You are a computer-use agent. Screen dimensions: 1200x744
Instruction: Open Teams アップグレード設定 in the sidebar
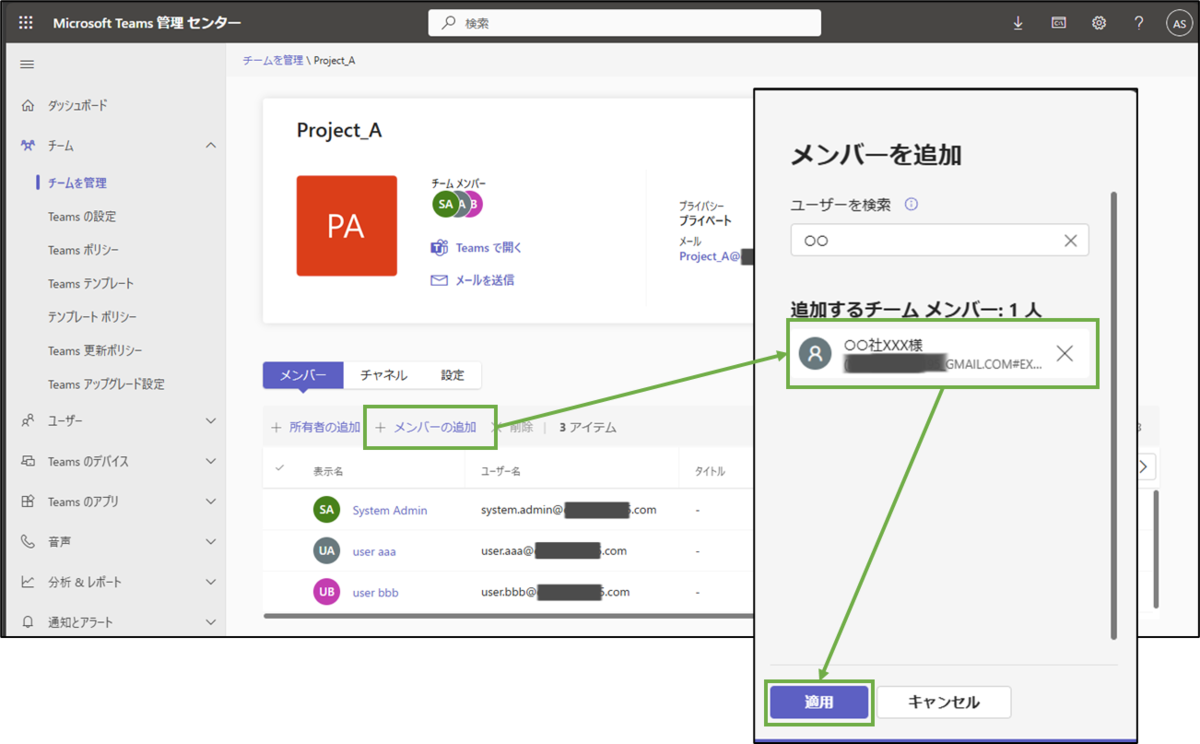[106, 384]
